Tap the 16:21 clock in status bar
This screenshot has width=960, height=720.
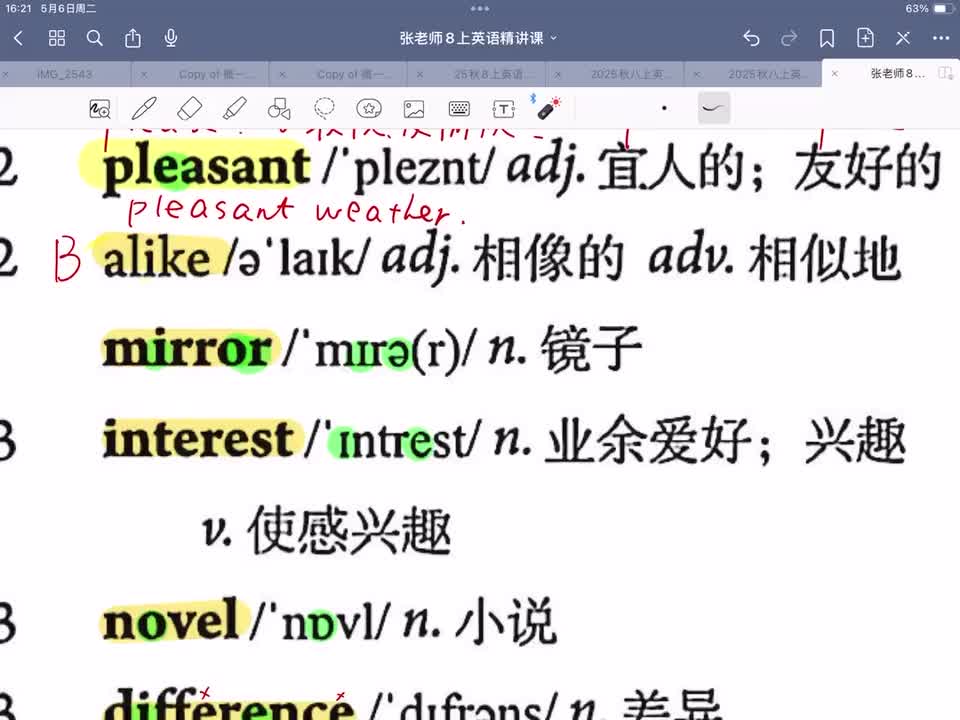coord(18,9)
